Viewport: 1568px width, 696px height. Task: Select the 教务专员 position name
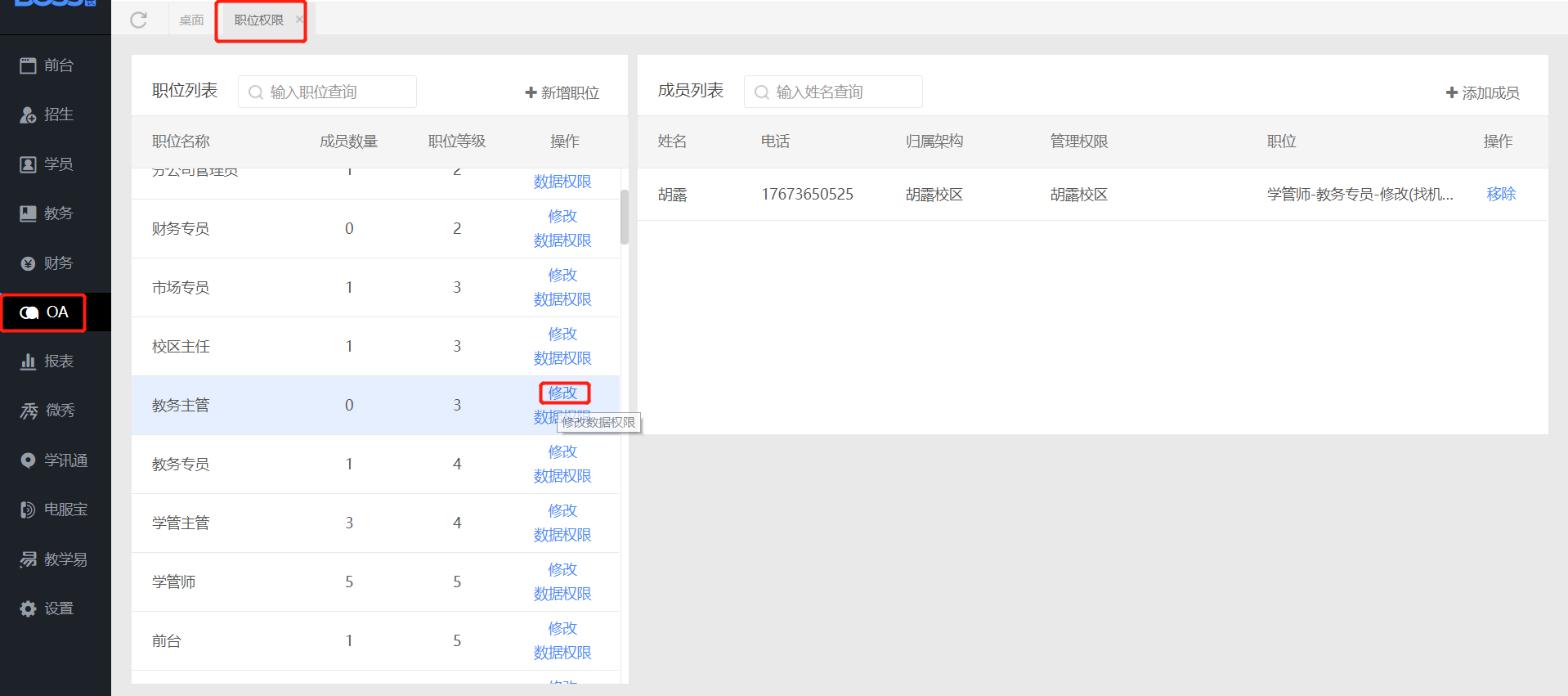181,465
